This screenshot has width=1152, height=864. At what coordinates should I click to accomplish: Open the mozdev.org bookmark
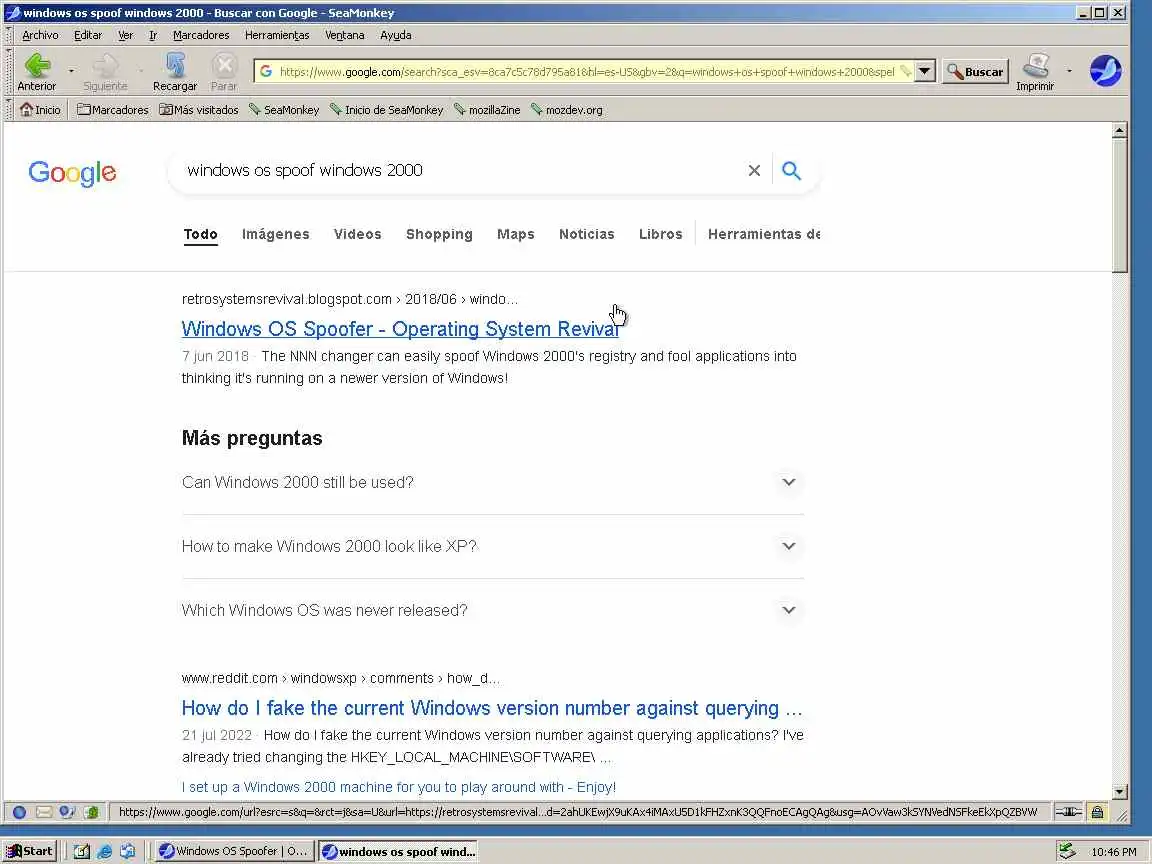coord(566,109)
